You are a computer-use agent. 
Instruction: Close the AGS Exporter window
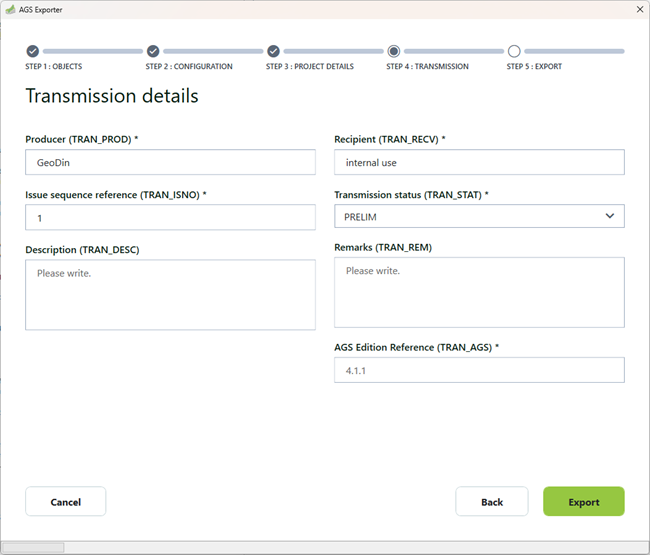639,8
